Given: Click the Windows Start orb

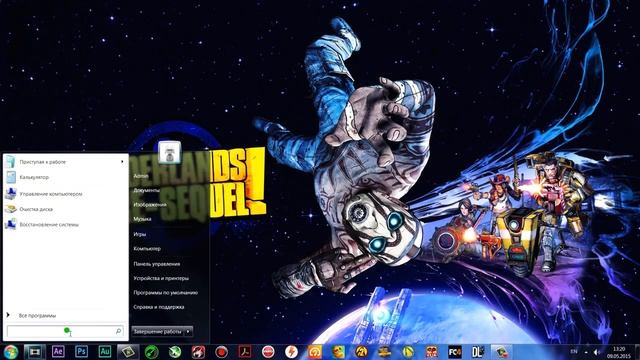Looking at the screenshot, I should 11,351.
